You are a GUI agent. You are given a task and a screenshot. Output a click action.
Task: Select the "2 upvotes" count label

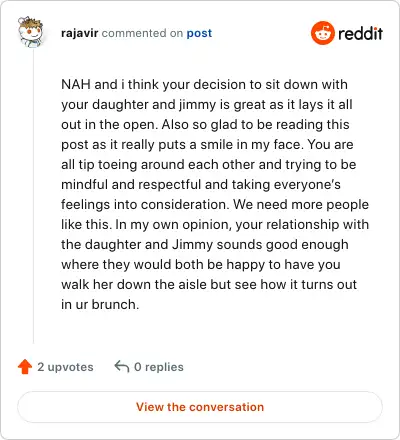point(65,367)
